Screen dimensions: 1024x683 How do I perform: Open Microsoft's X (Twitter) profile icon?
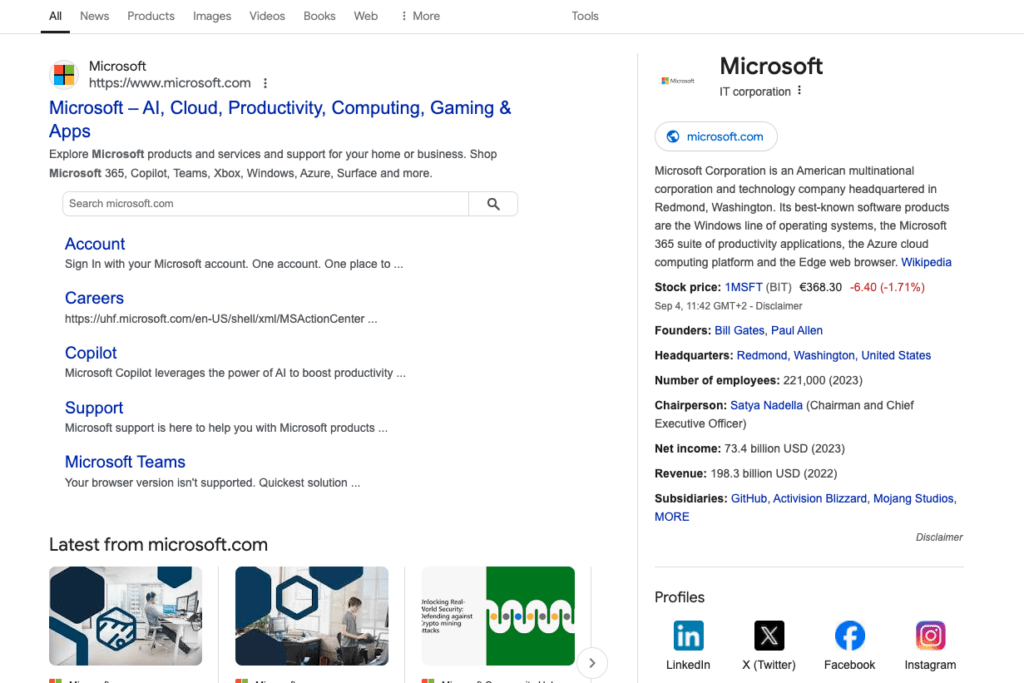769,635
